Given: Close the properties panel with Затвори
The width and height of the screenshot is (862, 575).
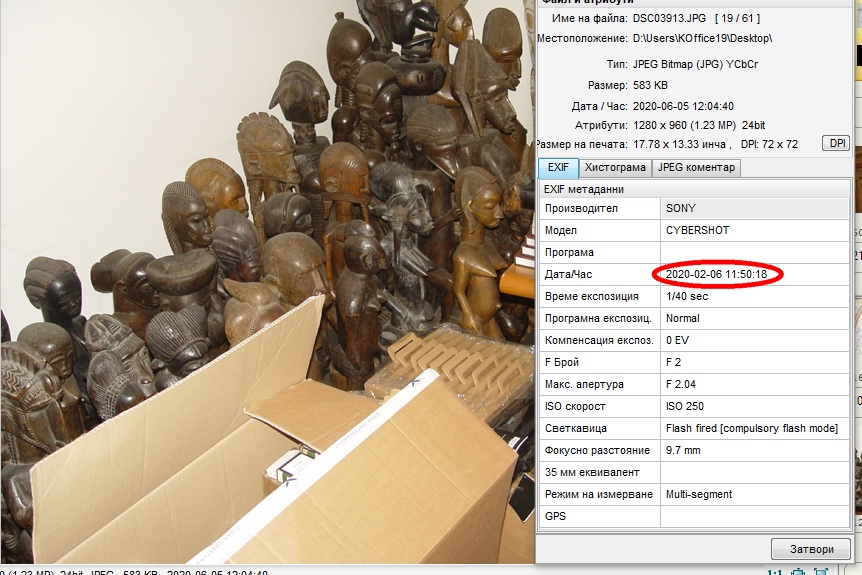Looking at the screenshot, I should (x=811, y=549).
